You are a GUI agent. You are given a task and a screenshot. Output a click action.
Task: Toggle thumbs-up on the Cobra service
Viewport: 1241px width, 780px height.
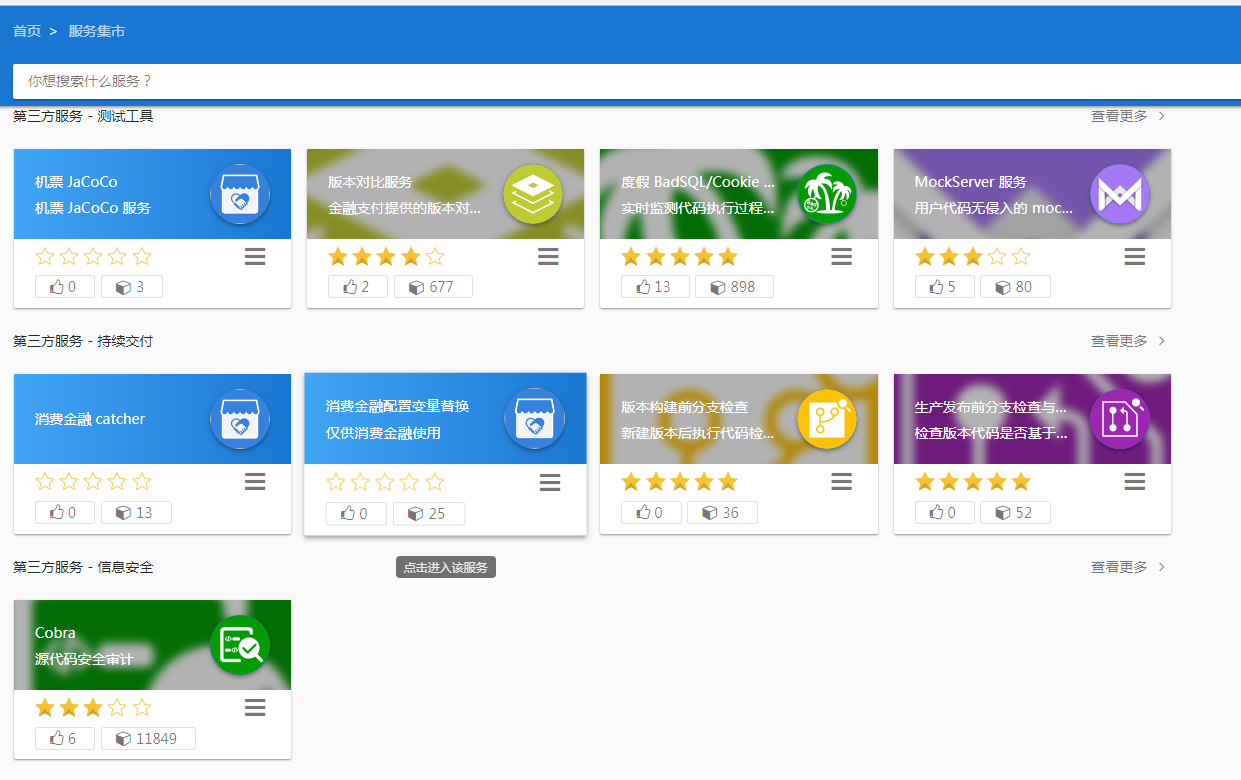64,738
